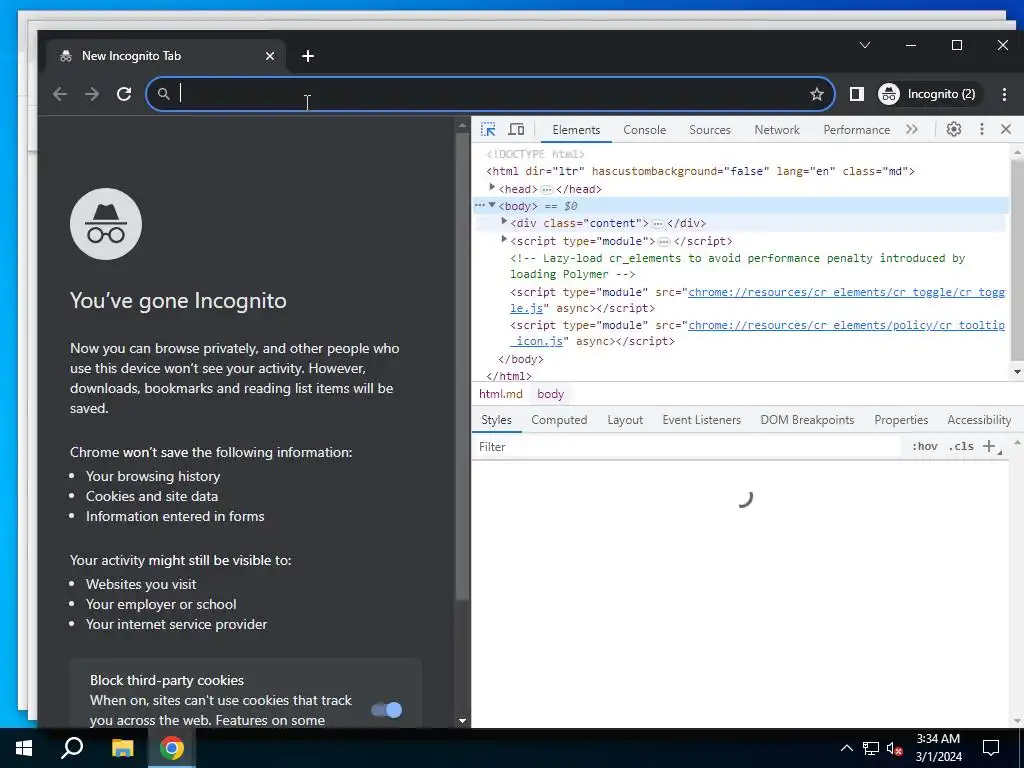Click the Incognito (2) profile button

[929, 94]
